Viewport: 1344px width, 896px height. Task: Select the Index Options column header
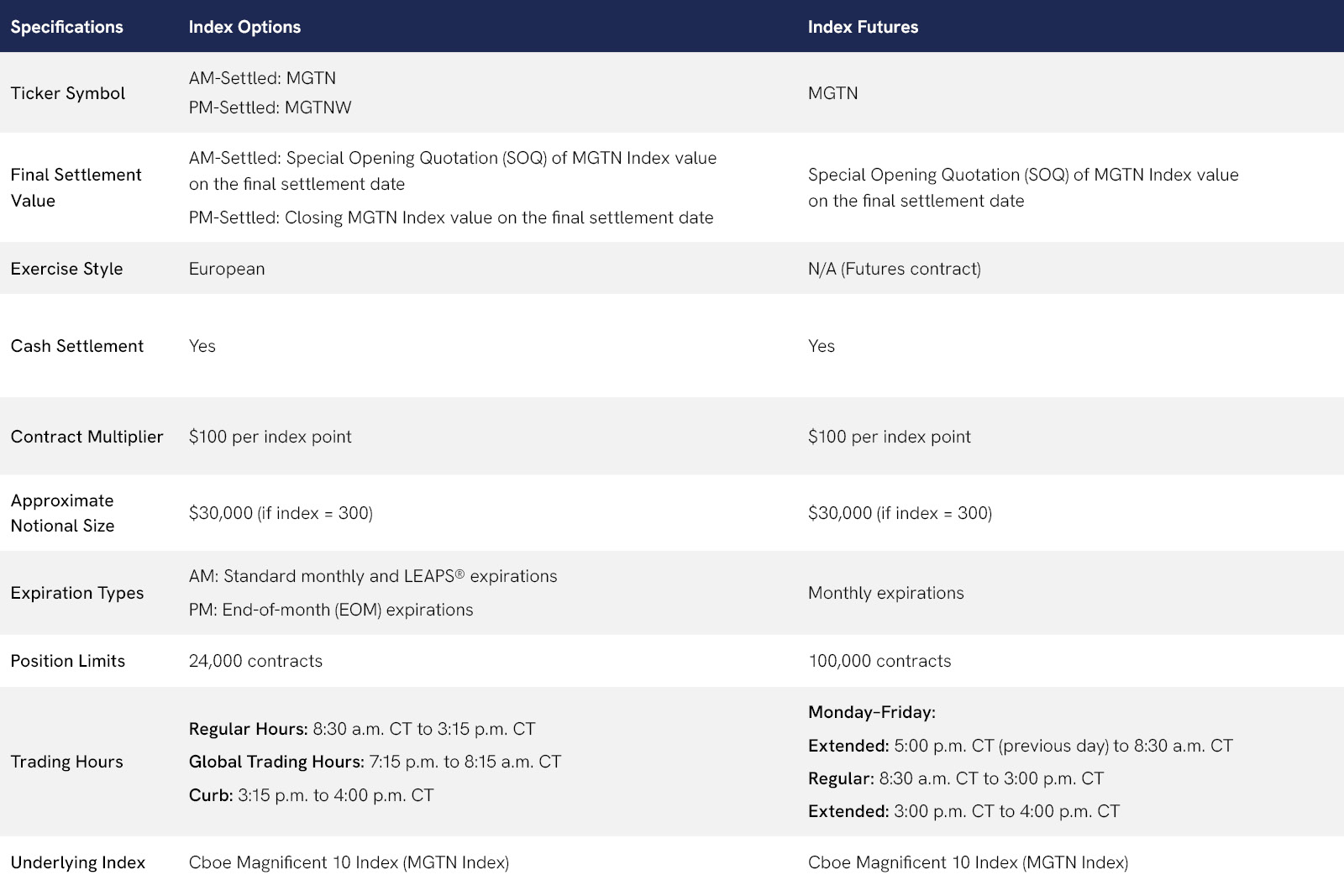tap(244, 27)
